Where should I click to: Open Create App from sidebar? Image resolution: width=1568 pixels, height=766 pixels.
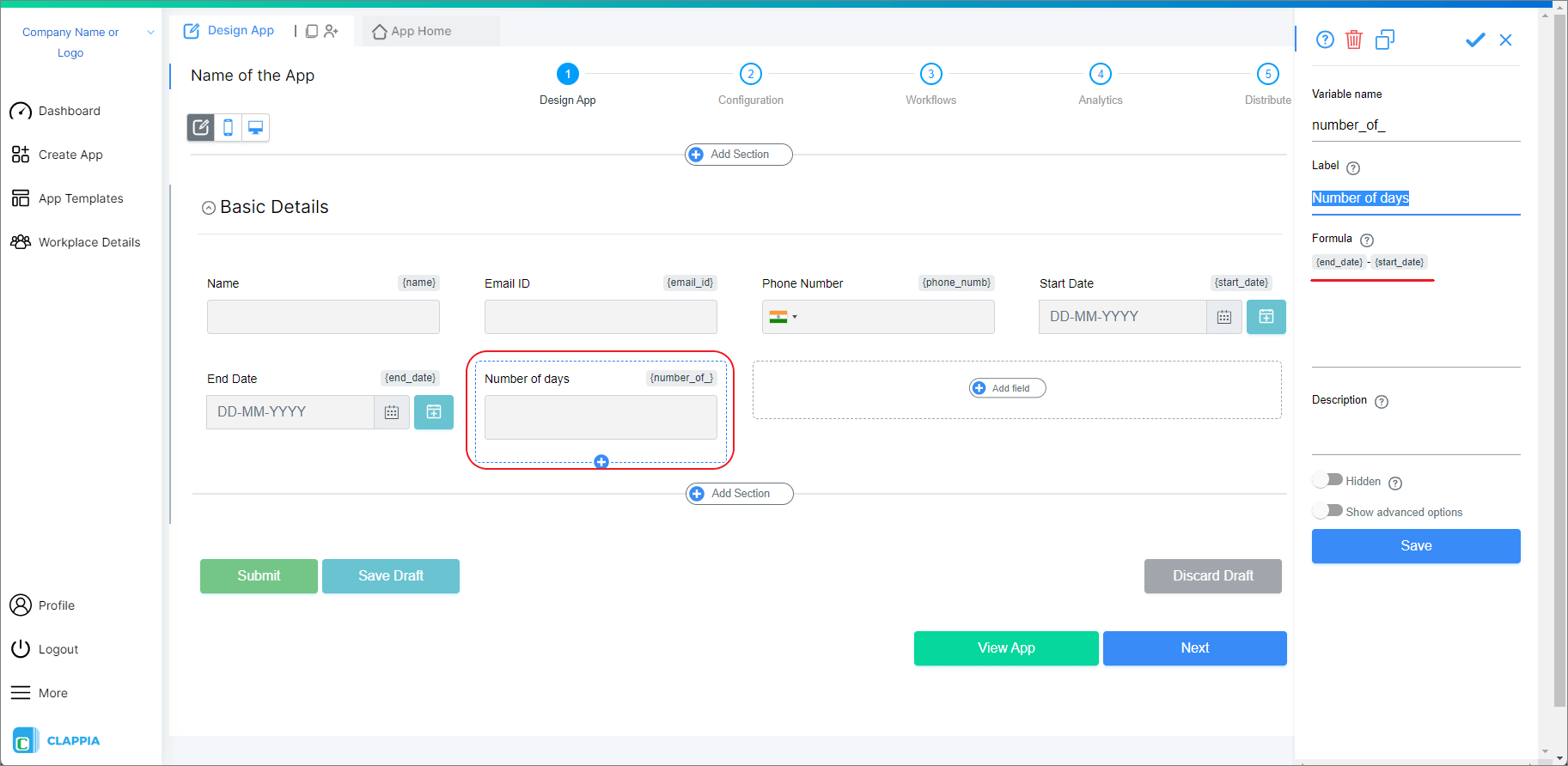57,155
